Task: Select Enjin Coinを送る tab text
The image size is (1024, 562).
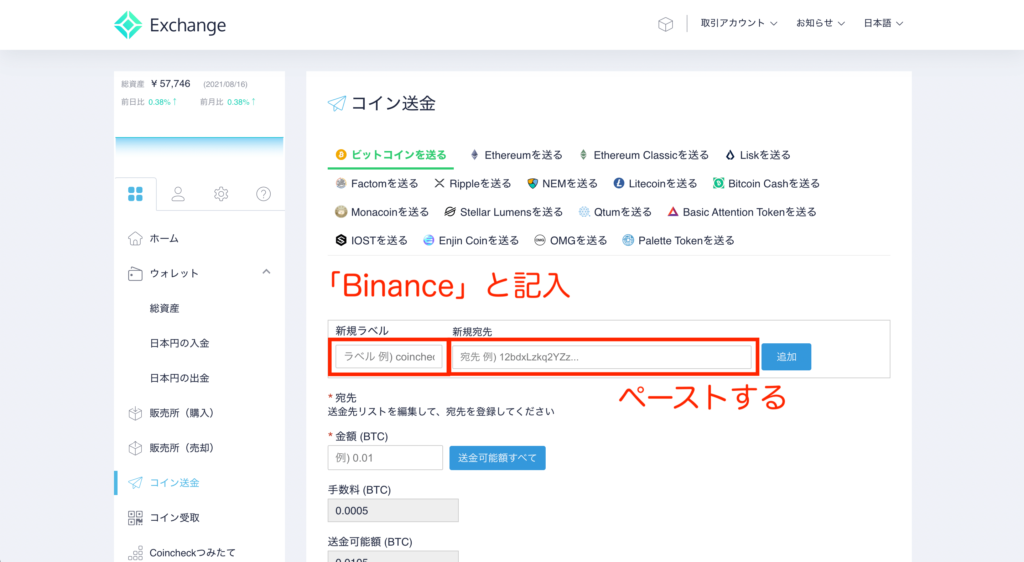Action: click(479, 241)
